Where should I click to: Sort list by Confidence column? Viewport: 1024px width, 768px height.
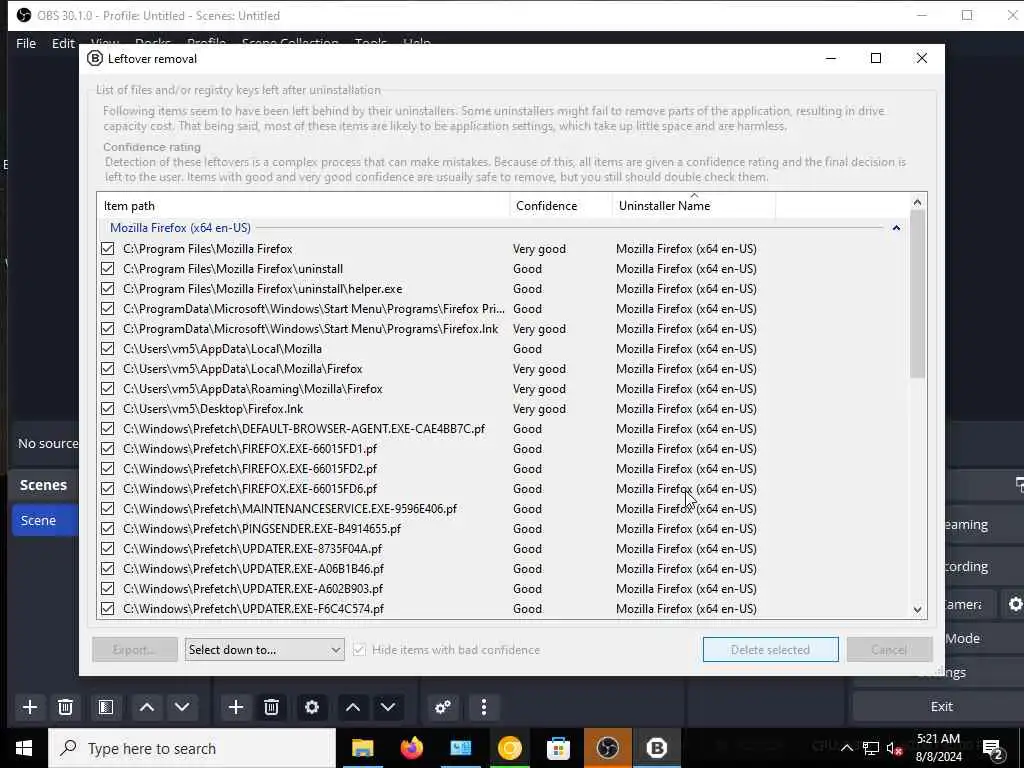click(x=561, y=206)
